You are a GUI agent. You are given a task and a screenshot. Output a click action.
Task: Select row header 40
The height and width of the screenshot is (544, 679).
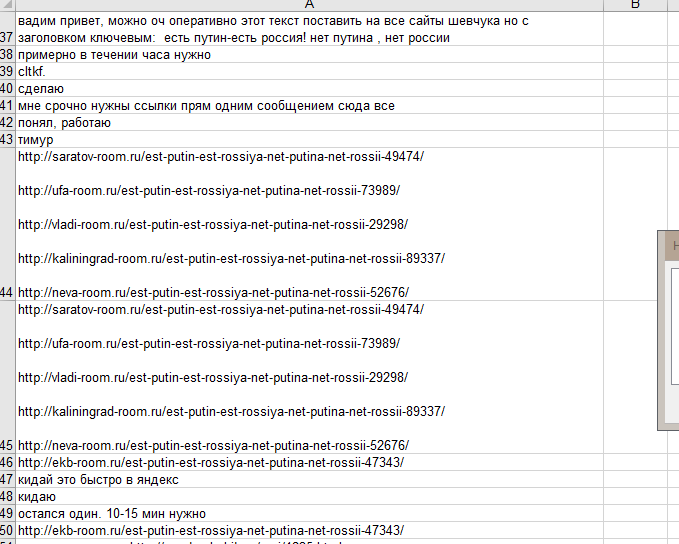[7, 88]
